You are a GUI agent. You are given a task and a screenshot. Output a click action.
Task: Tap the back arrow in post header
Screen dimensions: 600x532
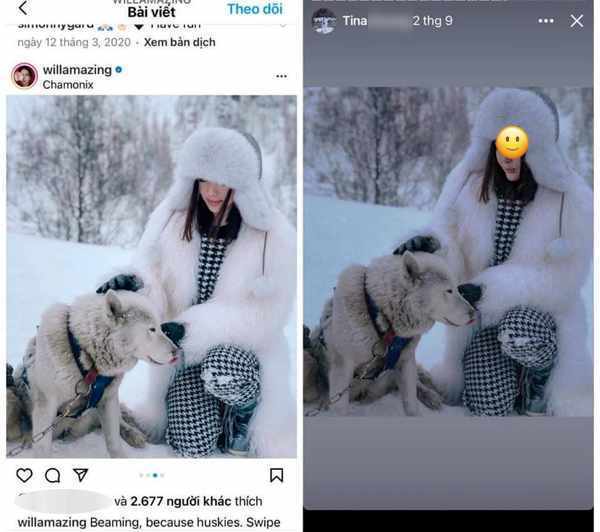[x=23, y=8]
